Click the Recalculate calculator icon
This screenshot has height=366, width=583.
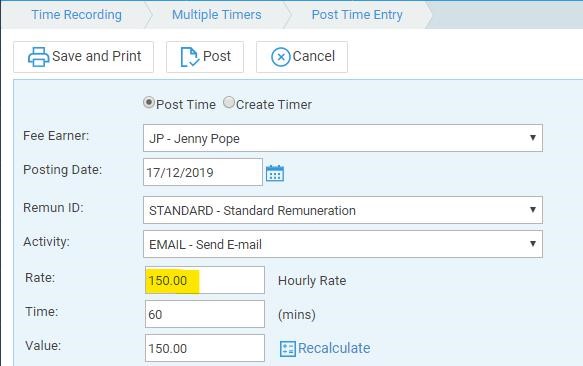click(x=287, y=349)
